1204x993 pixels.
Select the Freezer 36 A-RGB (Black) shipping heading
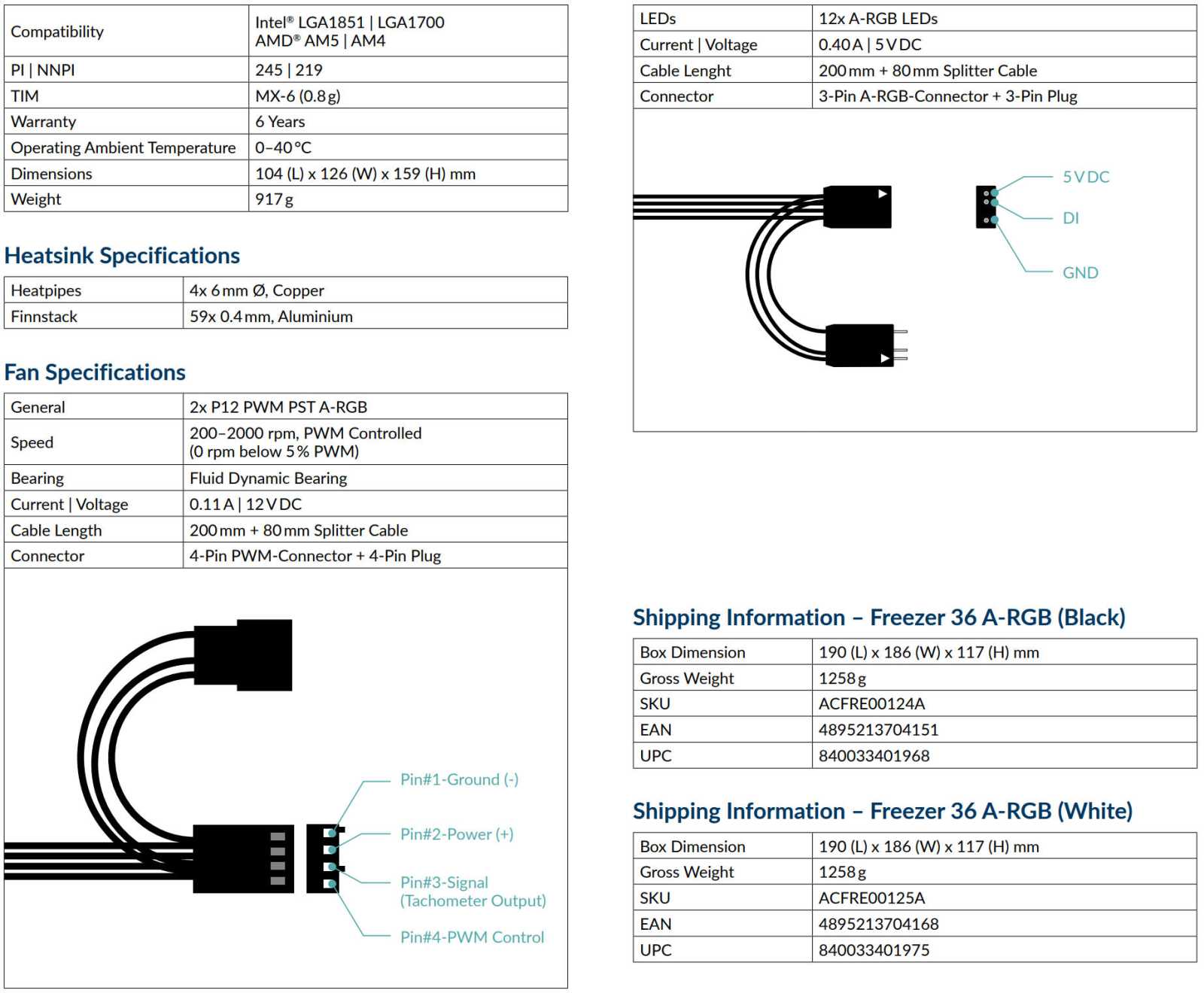[x=879, y=618]
